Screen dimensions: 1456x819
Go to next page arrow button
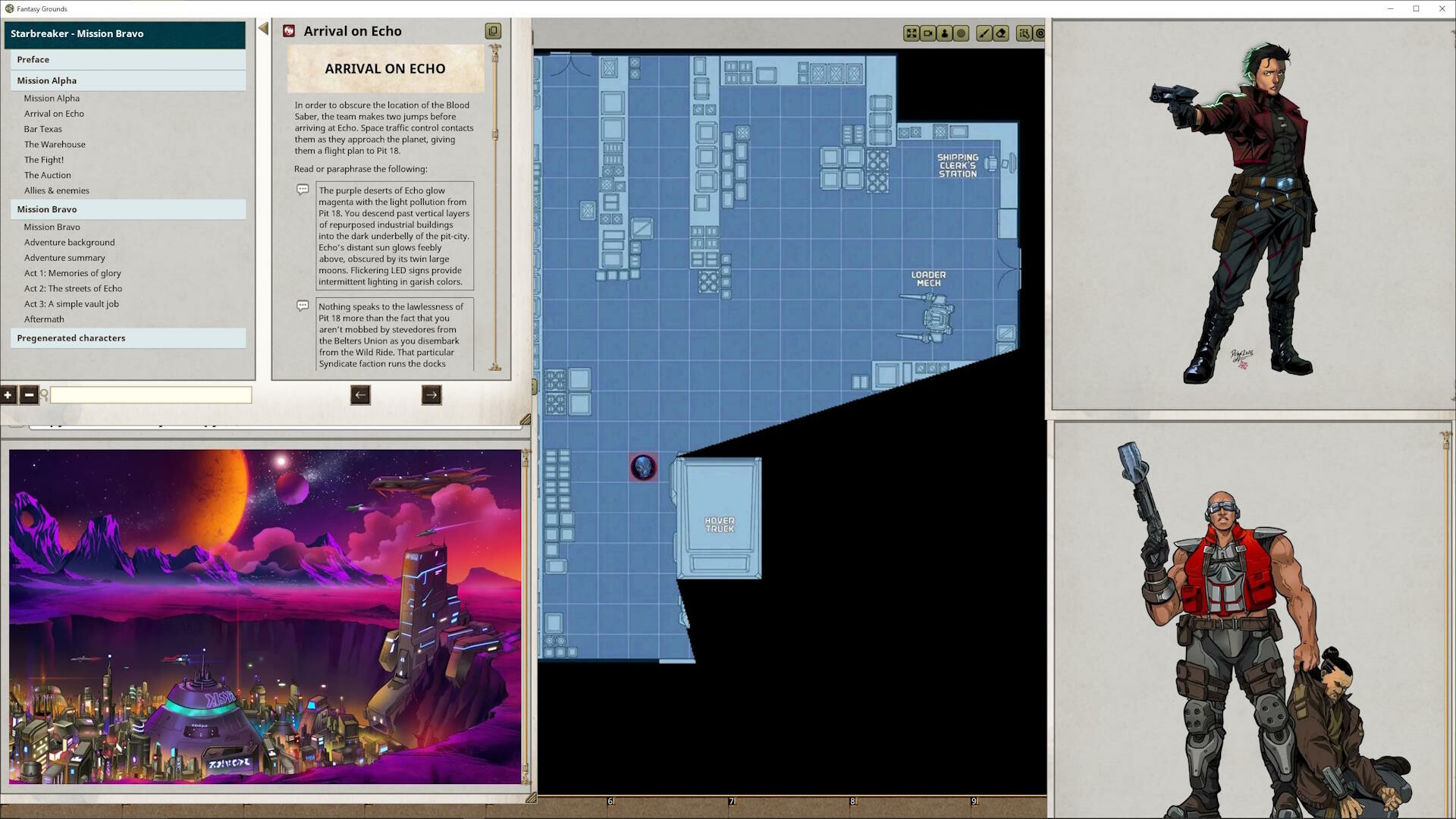pos(431,394)
